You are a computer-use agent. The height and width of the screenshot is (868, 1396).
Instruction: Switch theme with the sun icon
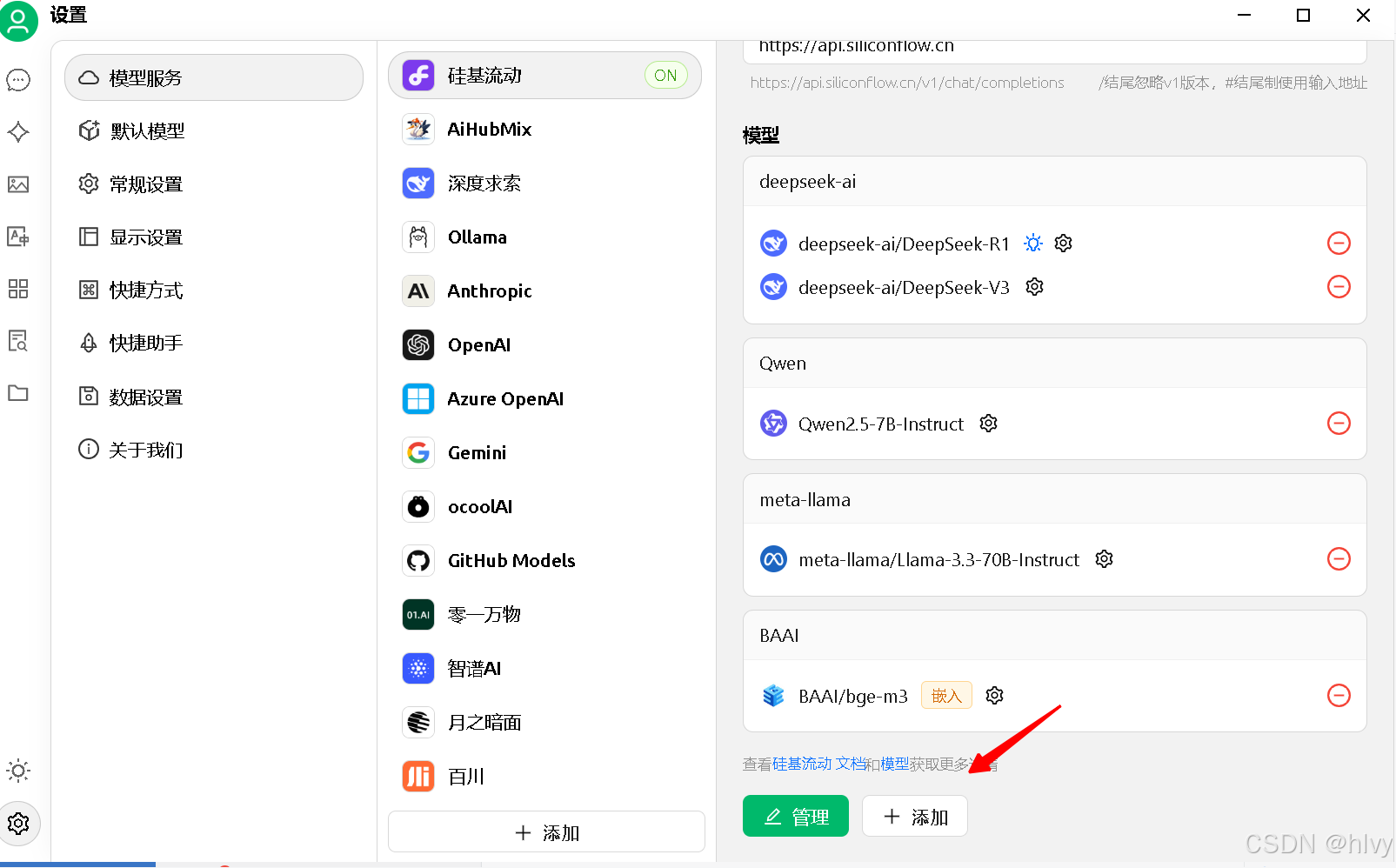[18, 771]
